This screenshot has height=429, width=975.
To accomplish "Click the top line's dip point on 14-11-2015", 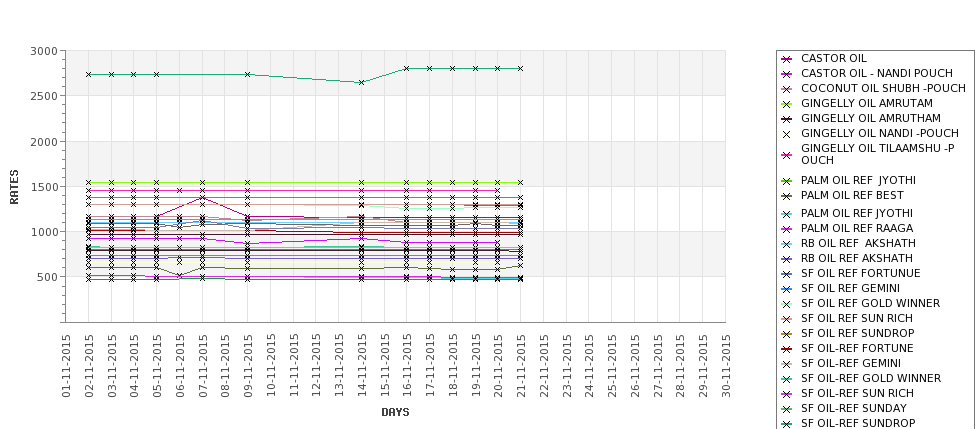I will (x=361, y=82).
